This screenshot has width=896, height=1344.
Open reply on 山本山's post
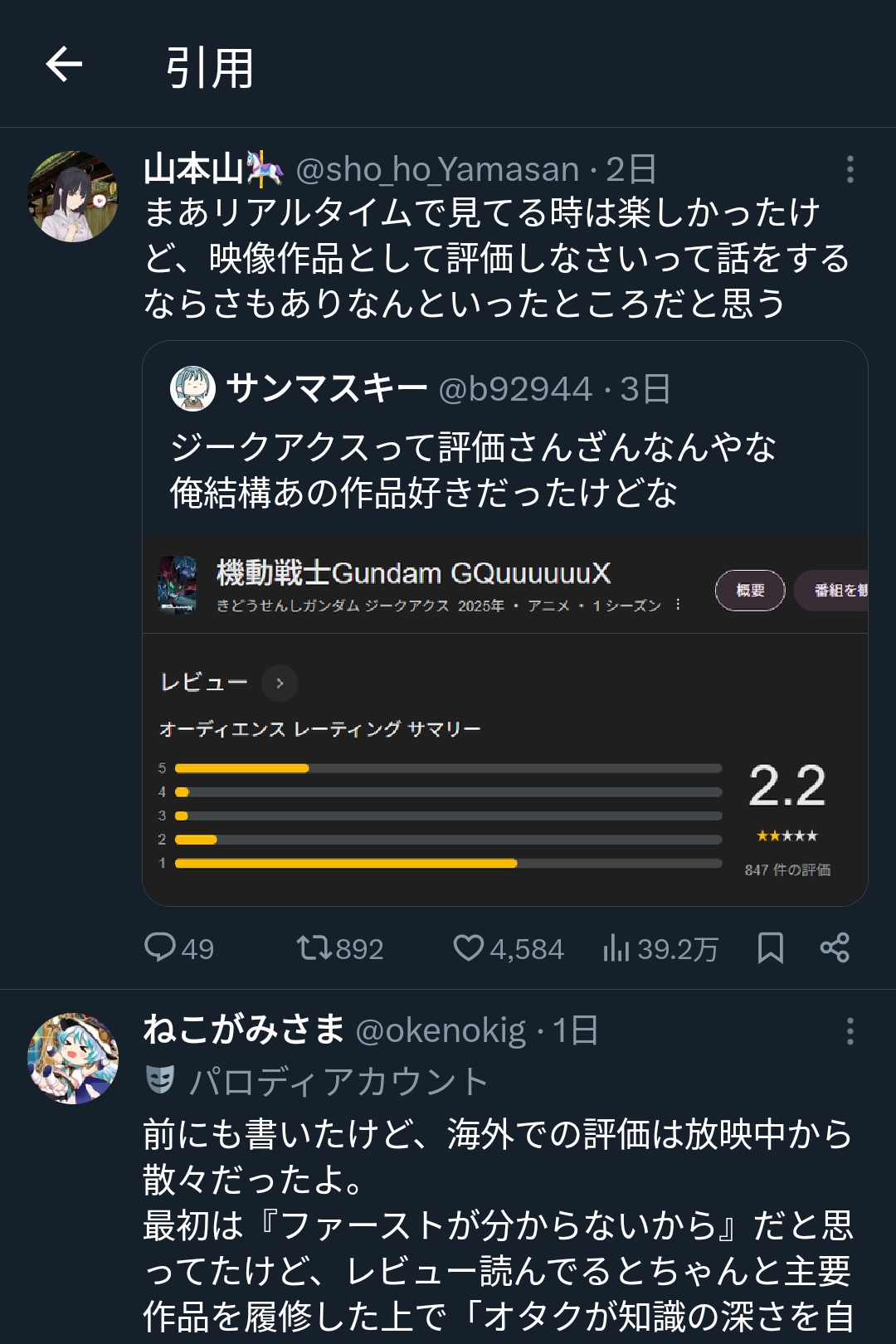click(160, 947)
